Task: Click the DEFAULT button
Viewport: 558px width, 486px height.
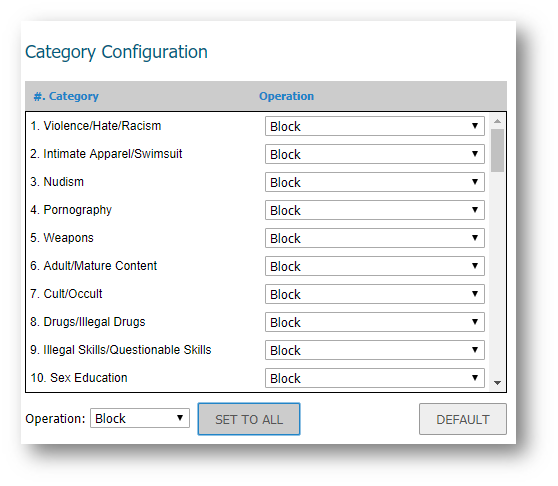Action: (x=463, y=419)
